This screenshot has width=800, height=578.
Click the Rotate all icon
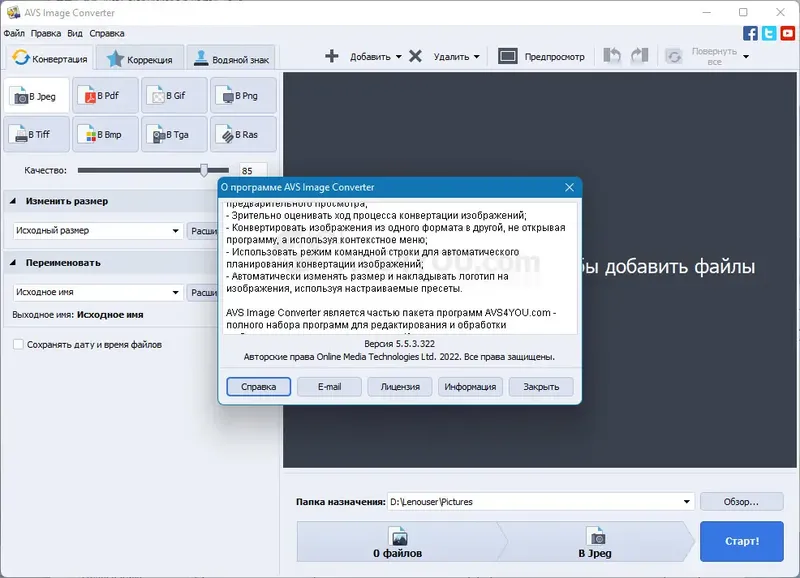[674, 56]
